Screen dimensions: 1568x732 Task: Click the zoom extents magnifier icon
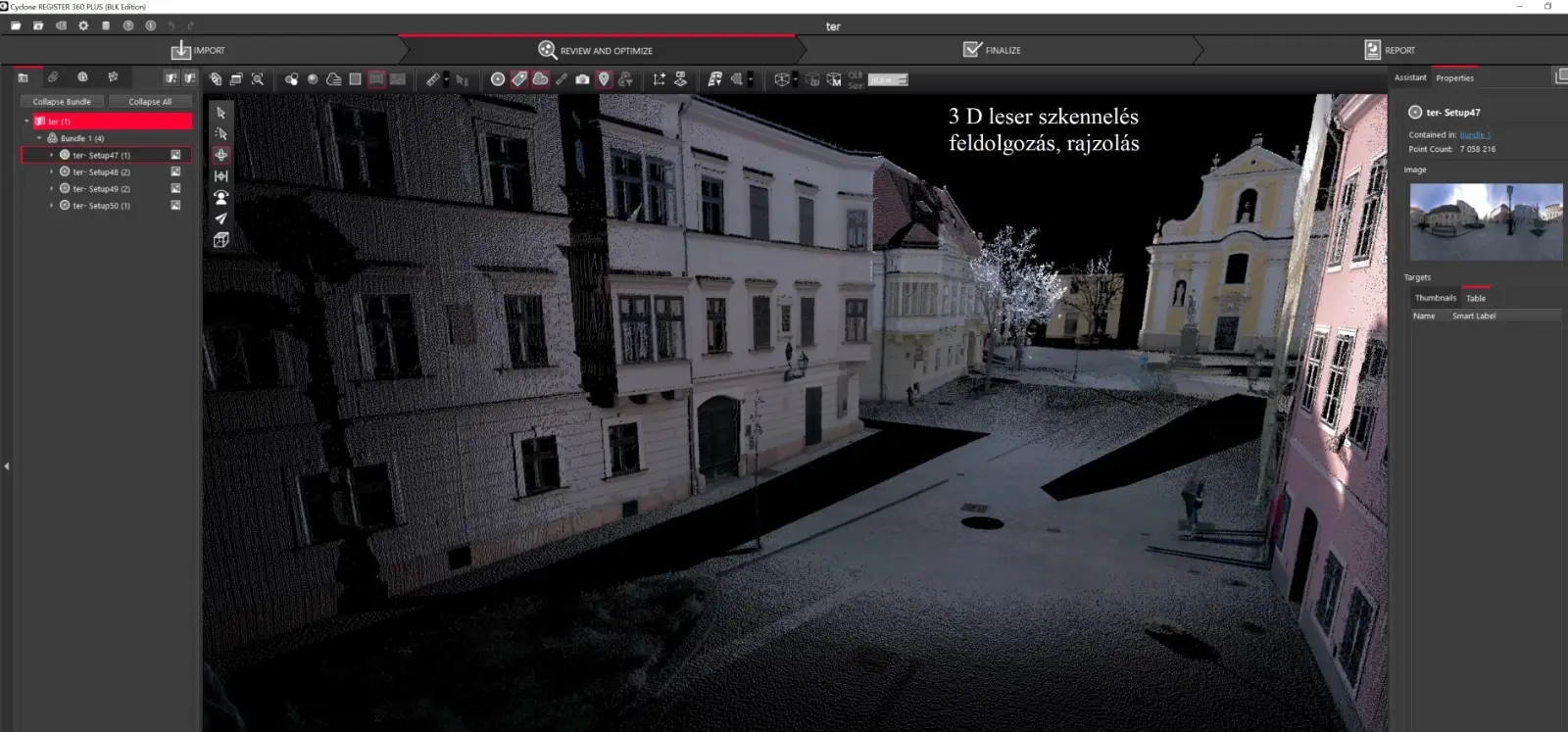[x=258, y=79]
